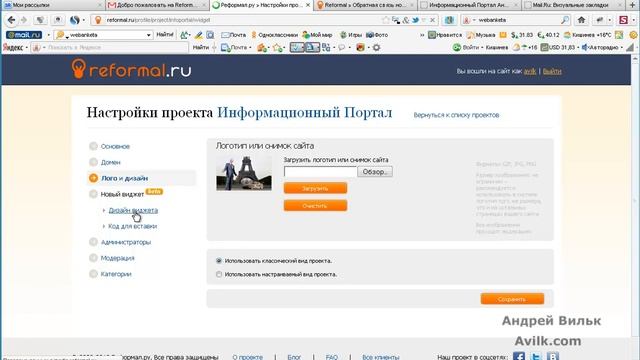640x360 pixels.
Task: Open the Основное settings section
Action: point(115,147)
